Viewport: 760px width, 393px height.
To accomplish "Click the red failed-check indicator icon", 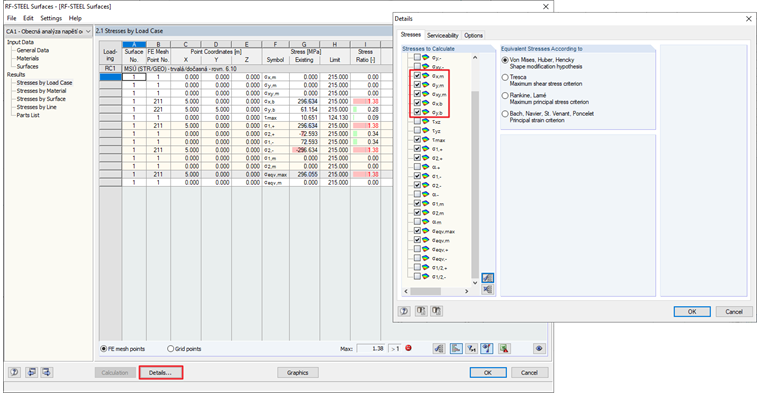I will (408, 348).
